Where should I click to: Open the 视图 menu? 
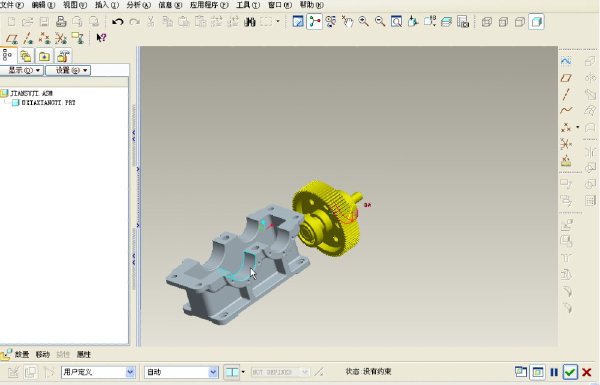[x=75, y=5]
